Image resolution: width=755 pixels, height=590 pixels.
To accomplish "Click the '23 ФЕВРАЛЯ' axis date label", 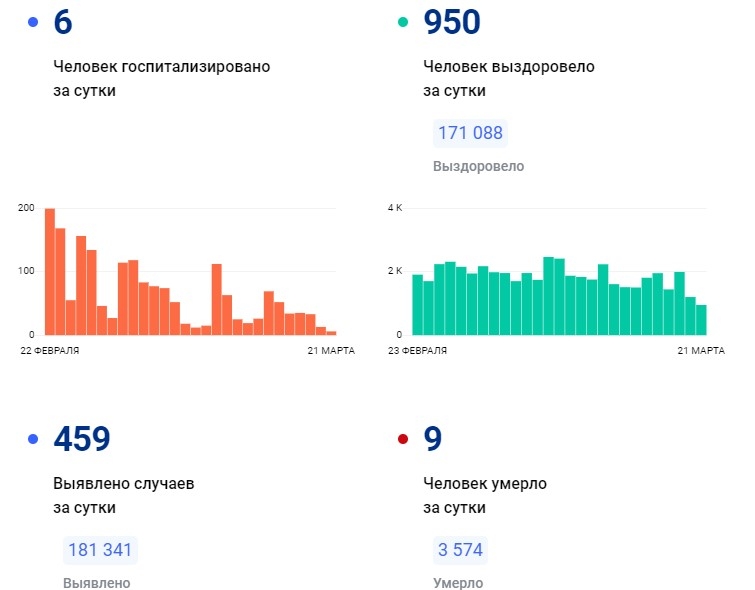I will (417, 351).
